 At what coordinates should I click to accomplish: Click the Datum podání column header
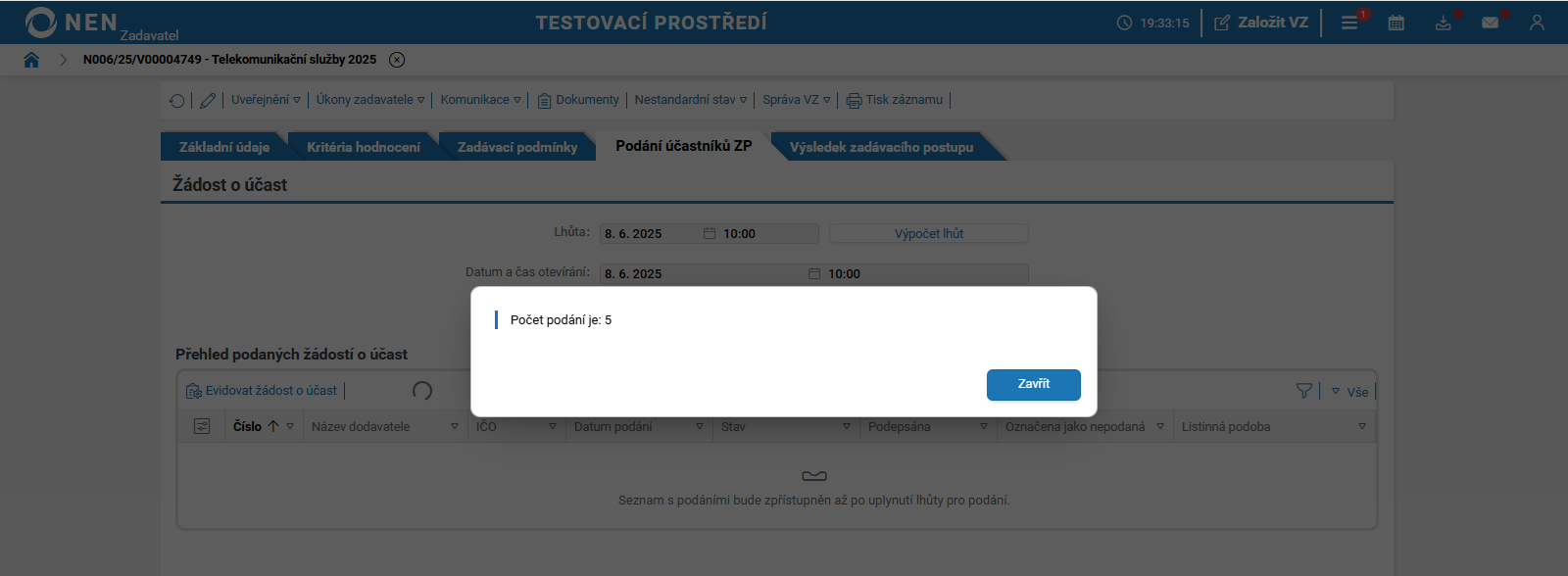click(612, 426)
